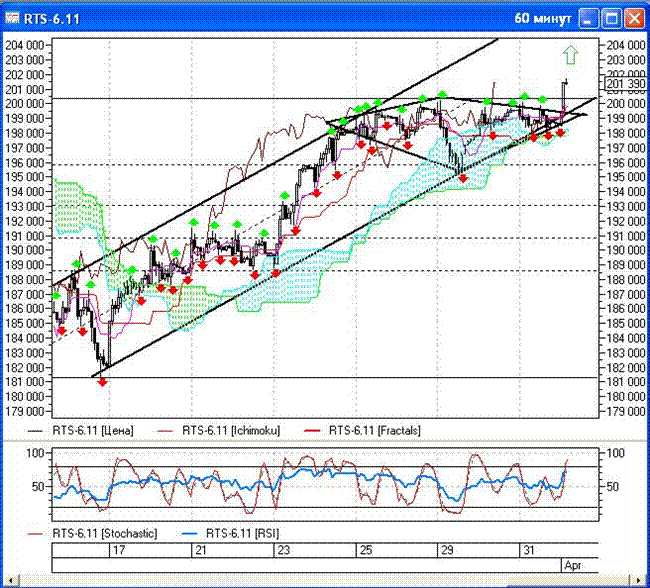Maximize the RTS-6.11 chart window
This screenshot has height=588, width=650.
tap(611, 19)
